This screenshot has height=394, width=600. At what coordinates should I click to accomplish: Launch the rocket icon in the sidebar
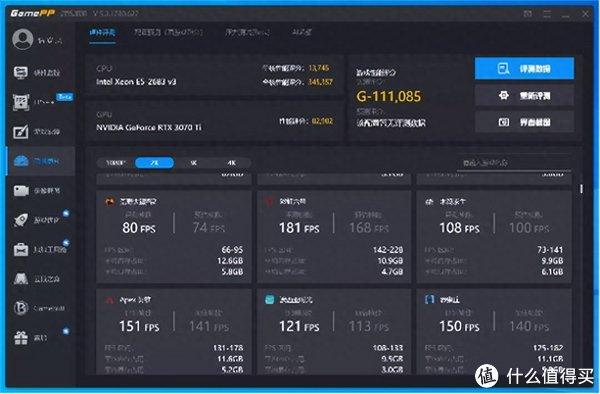pos(21,220)
